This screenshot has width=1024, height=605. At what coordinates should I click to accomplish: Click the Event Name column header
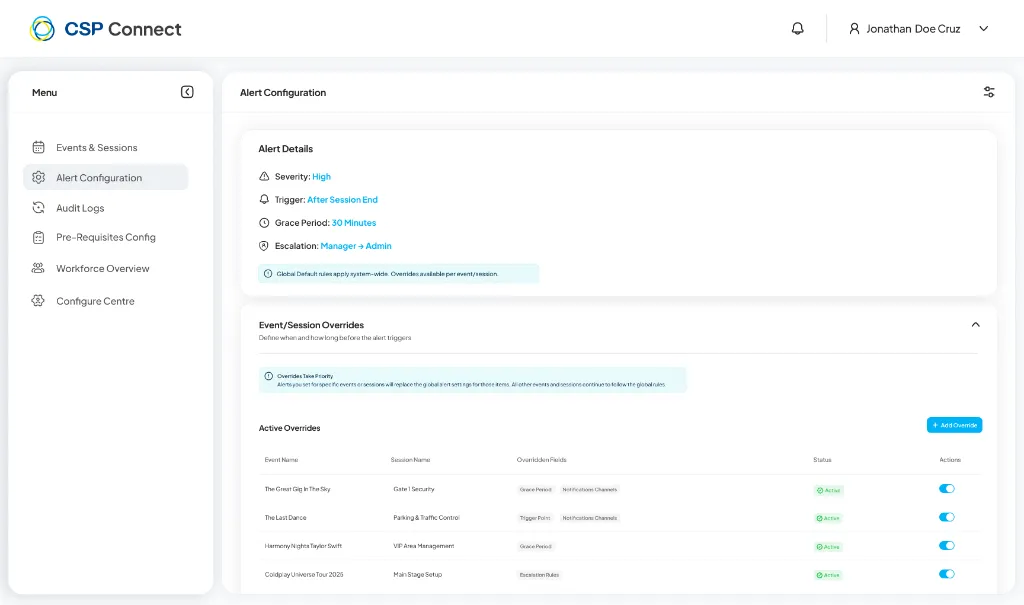tap(281, 460)
